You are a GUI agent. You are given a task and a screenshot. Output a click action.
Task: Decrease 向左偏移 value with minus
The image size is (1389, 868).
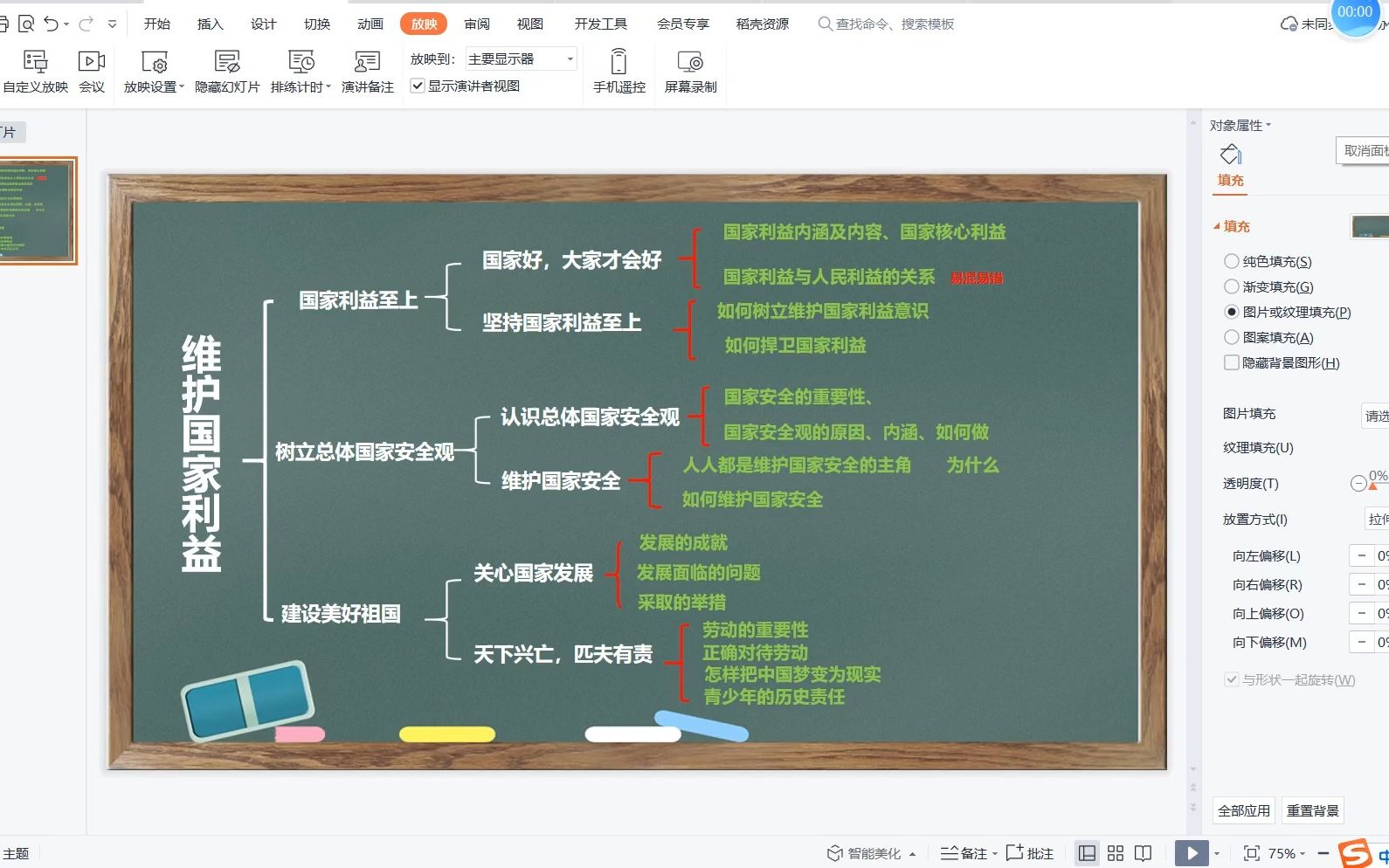coord(1361,555)
